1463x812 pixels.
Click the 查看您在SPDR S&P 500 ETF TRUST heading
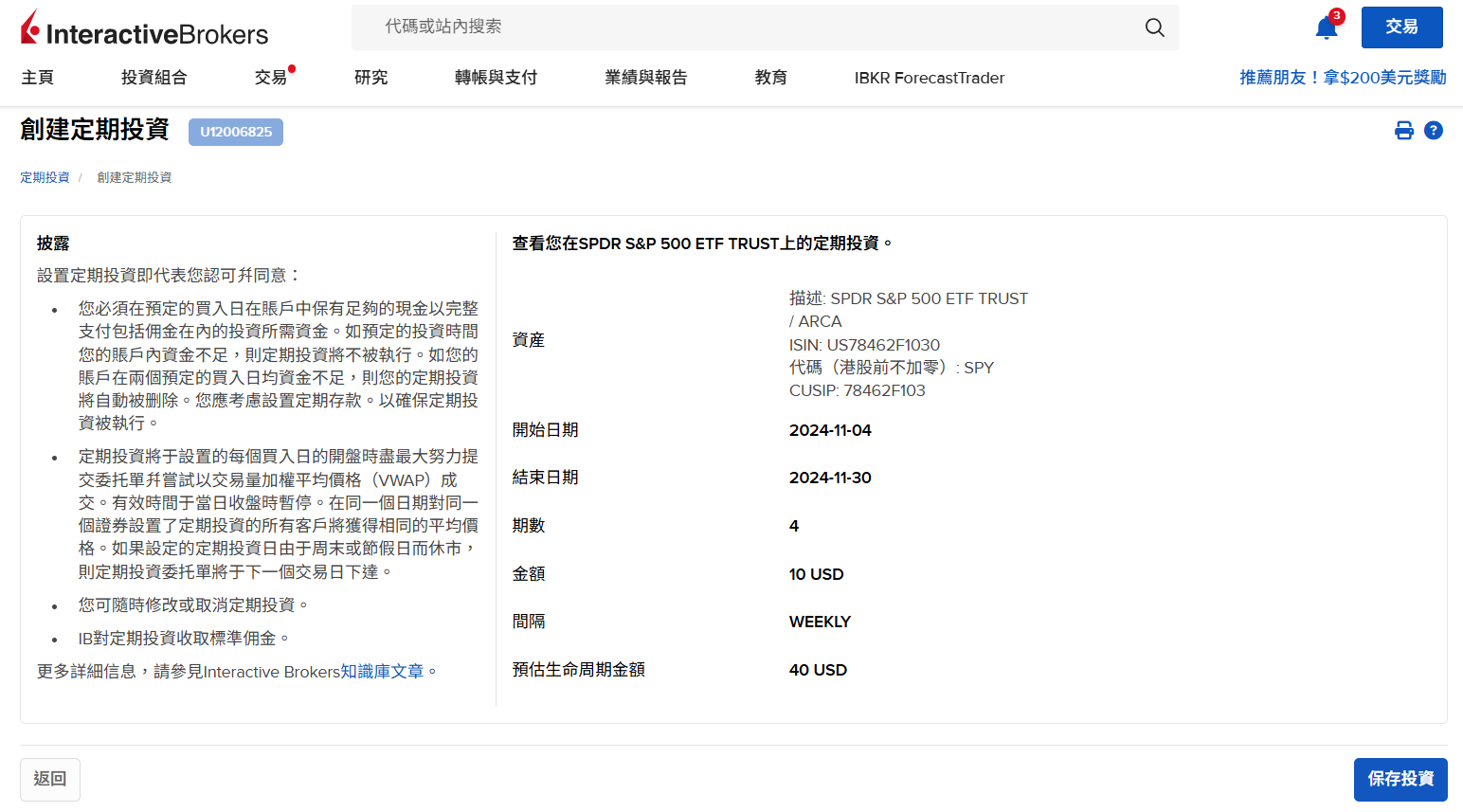click(x=702, y=244)
